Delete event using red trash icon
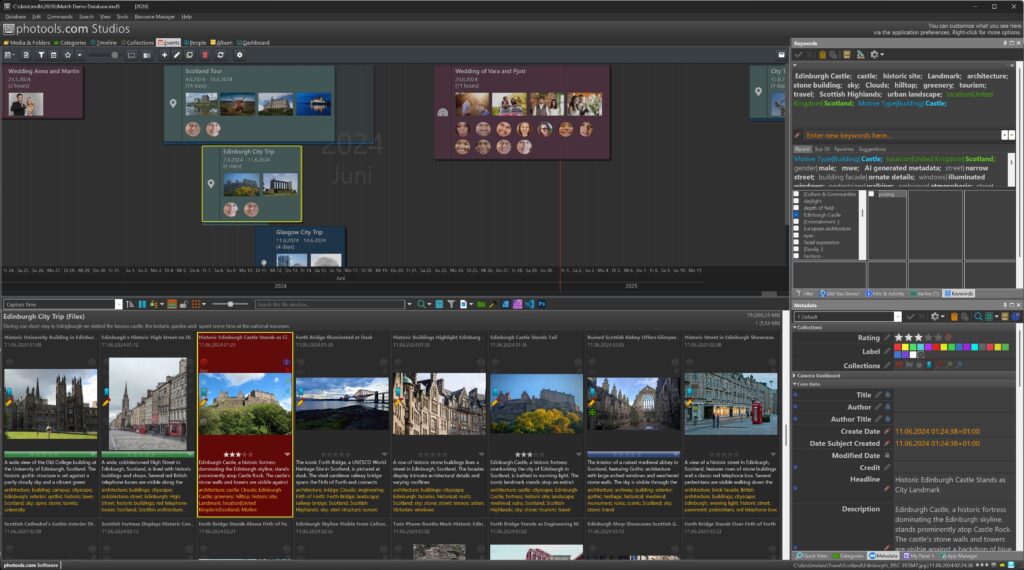This screenshot has height=570, width=1024. pyautogui.click(x=204, y=55)
